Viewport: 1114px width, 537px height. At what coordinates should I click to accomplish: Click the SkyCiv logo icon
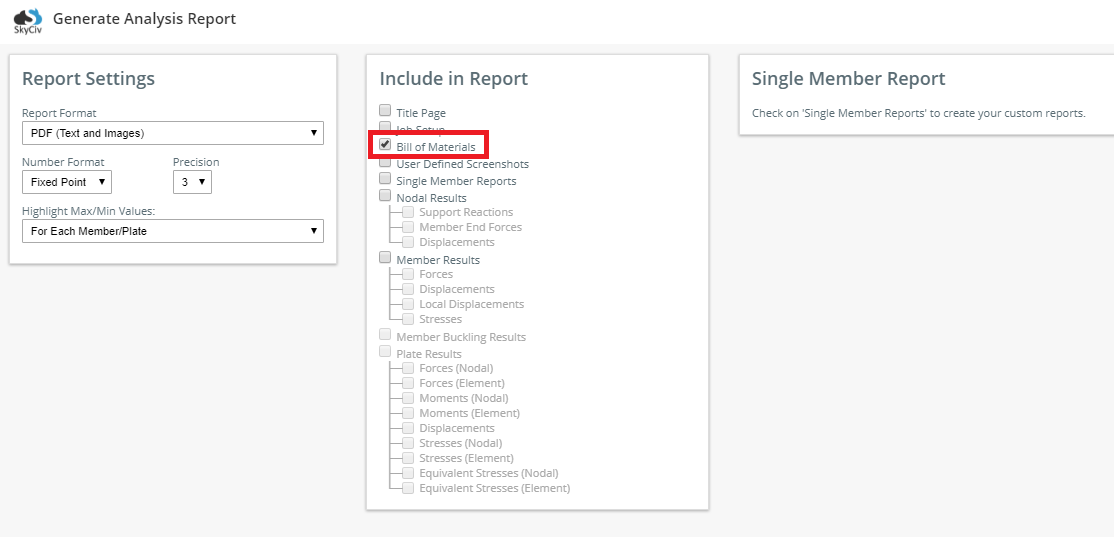(28, 21)
